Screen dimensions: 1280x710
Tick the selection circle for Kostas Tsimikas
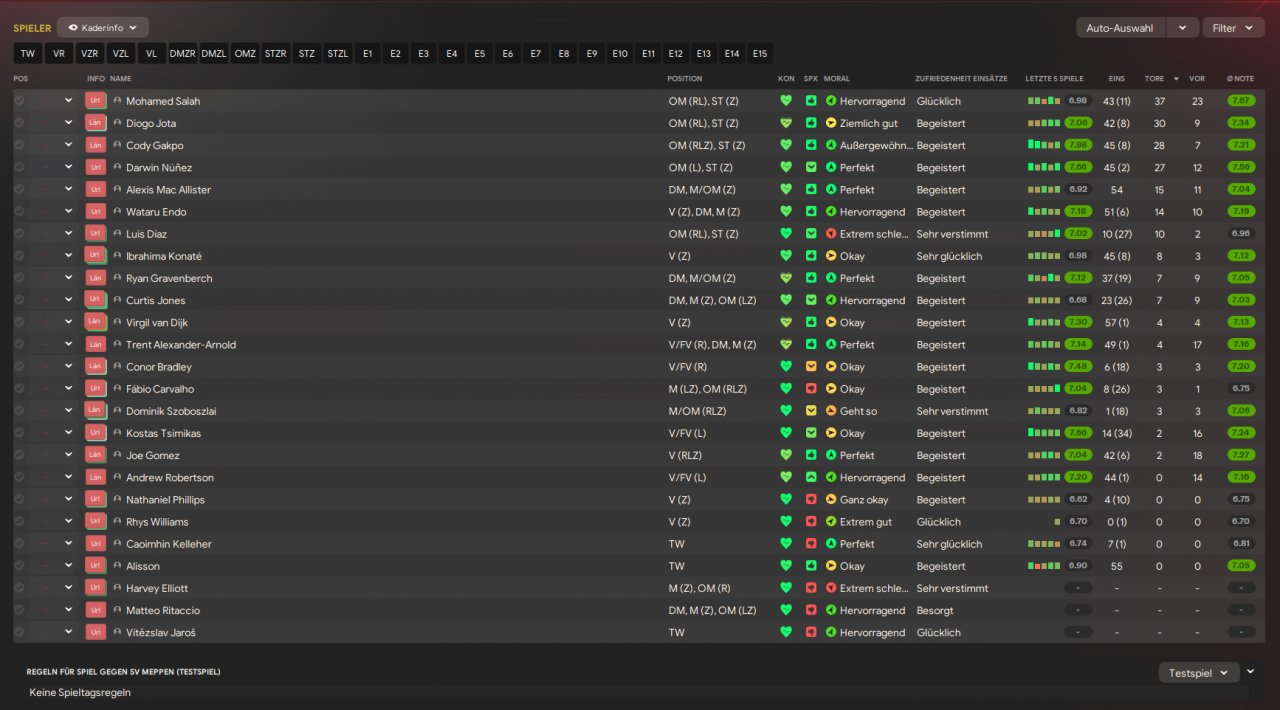(19, 433)
